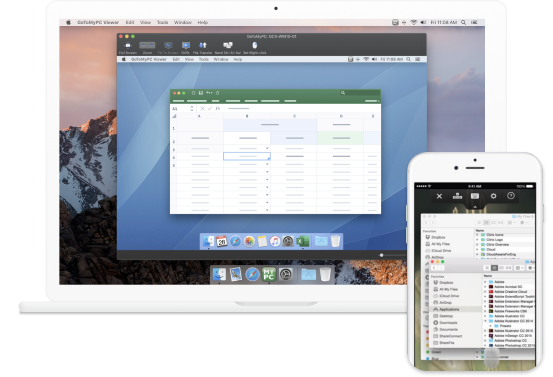Click the File Transfer toolbar icon
Image resolution: width=553 pixels, height=377 pixels.
[202, 45]
